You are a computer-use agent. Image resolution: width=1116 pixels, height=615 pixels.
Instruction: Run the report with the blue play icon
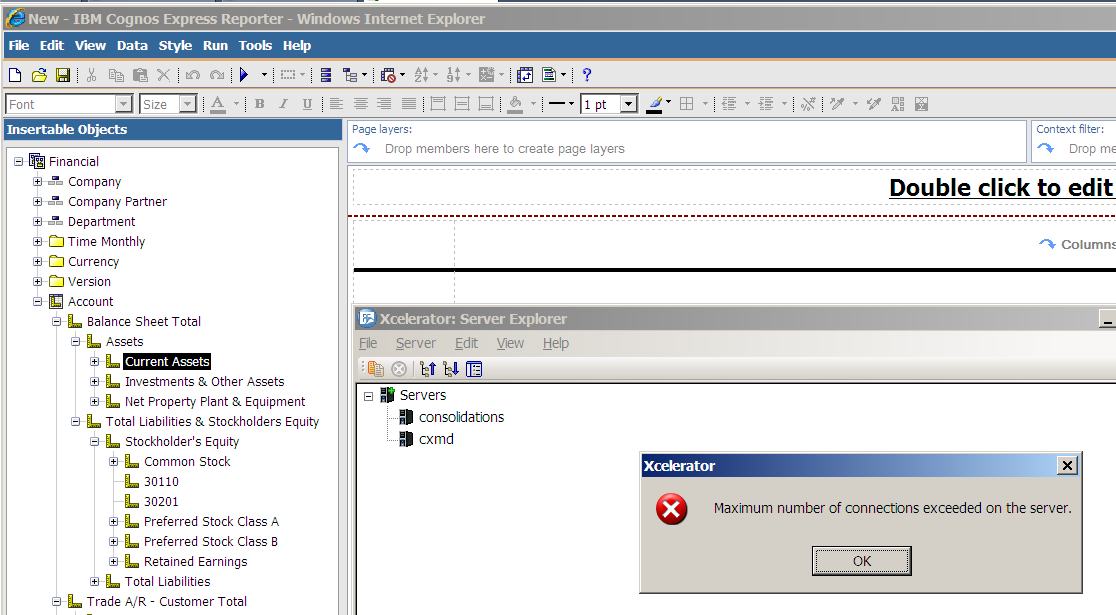[244, 75]
